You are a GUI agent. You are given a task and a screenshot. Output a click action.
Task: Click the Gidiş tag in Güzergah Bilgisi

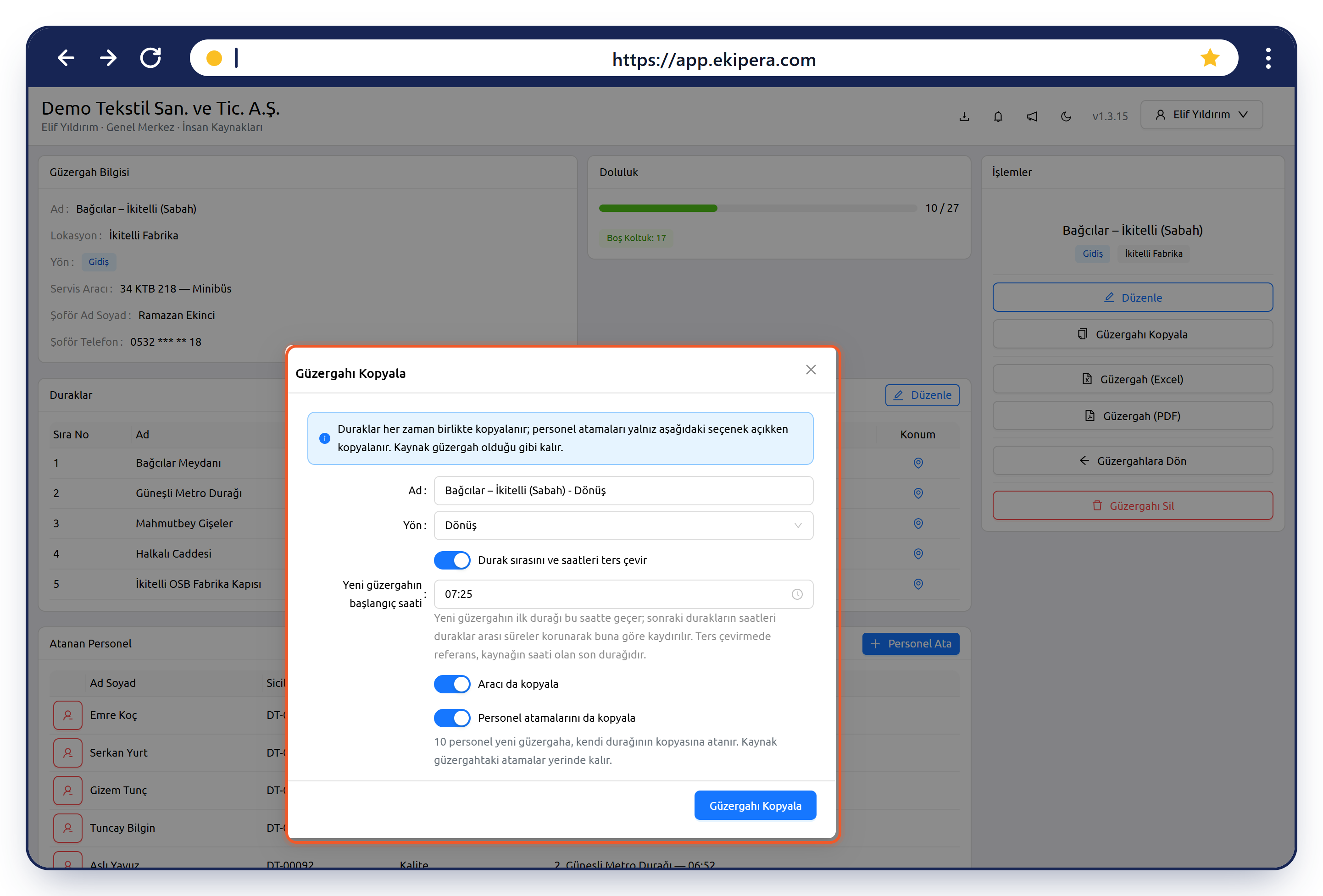coord(99,262)
